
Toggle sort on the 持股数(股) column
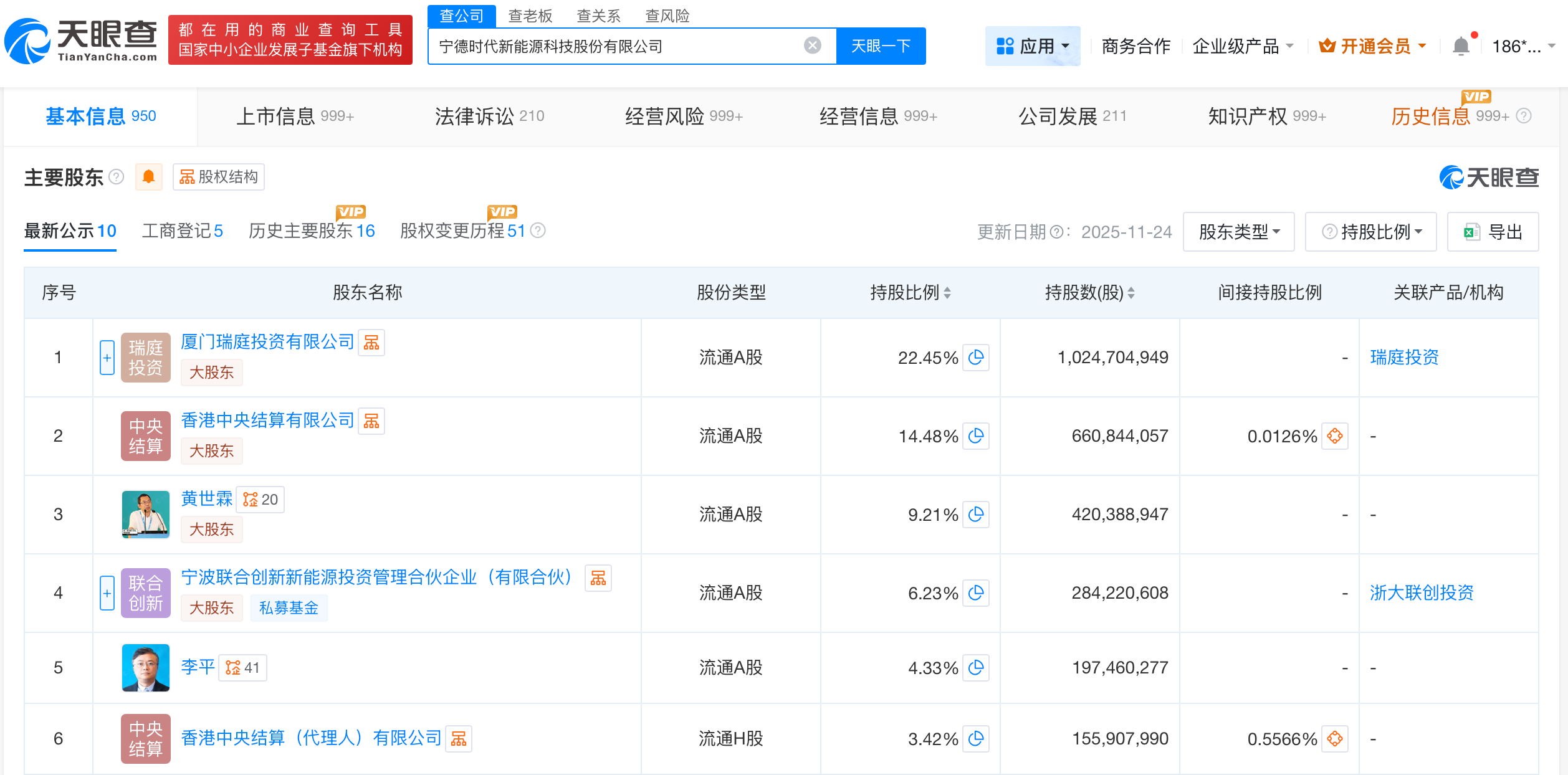(x=1132, y=292)
